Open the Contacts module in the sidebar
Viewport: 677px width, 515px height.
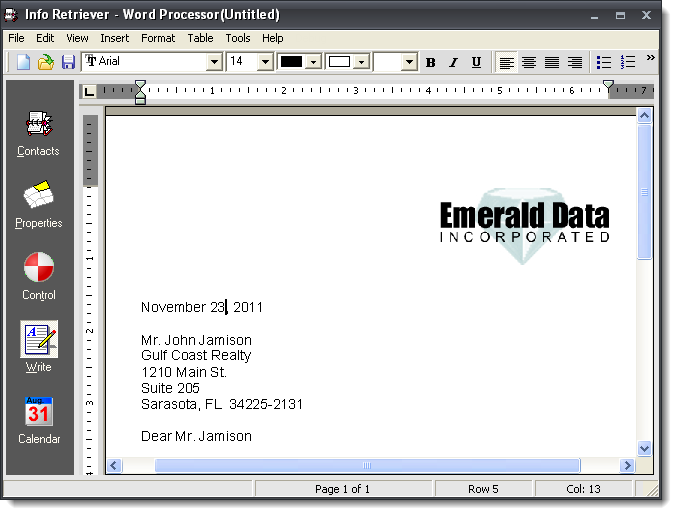[x=38, y=132]
